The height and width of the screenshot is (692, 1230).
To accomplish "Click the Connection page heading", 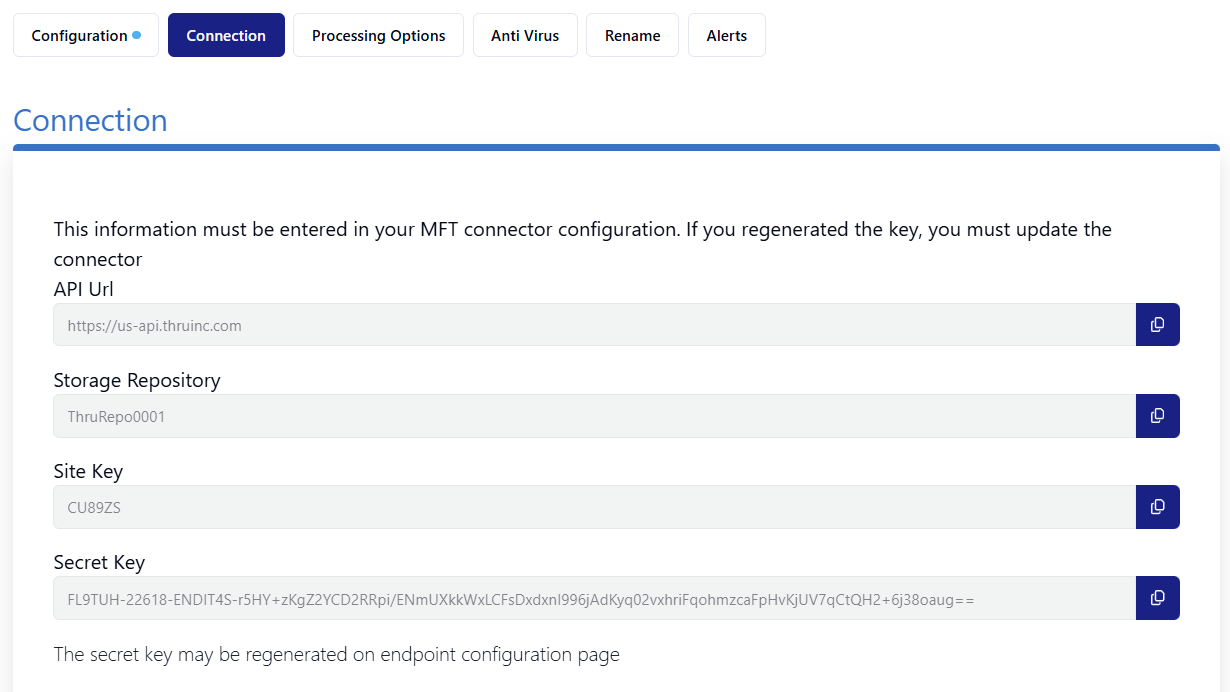I will click(x=90, y=120).
